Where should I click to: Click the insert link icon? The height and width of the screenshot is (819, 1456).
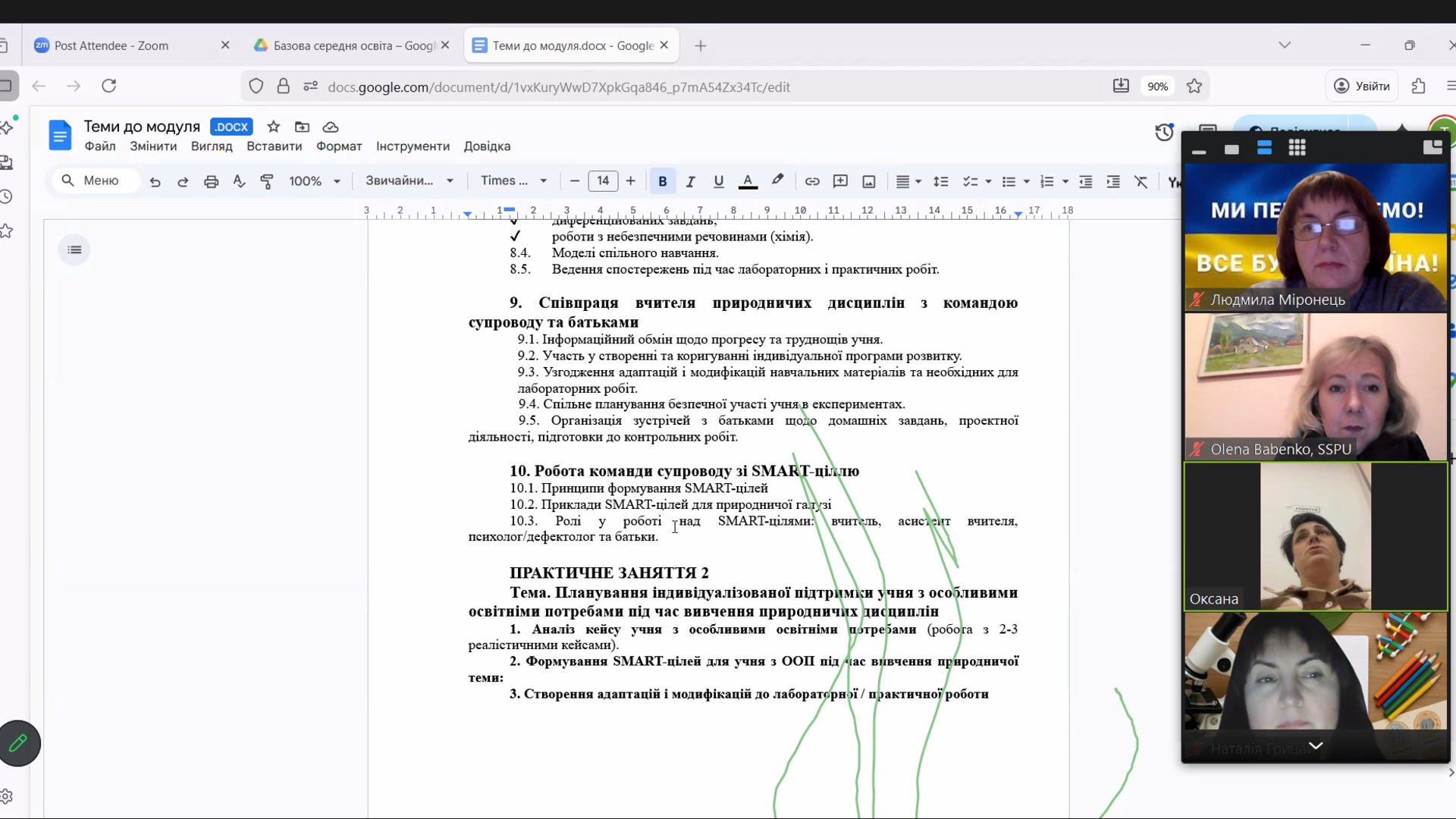812,181
